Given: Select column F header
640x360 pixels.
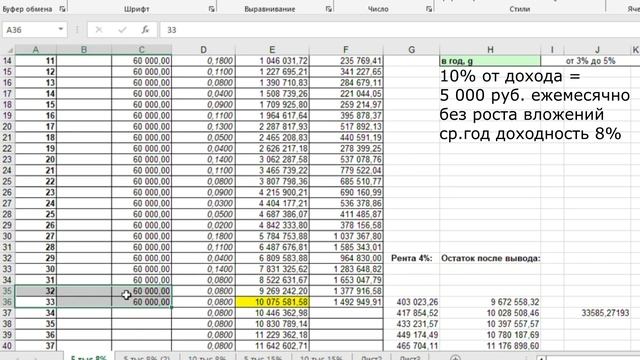Looking at the screenshot, I should 346,50.
